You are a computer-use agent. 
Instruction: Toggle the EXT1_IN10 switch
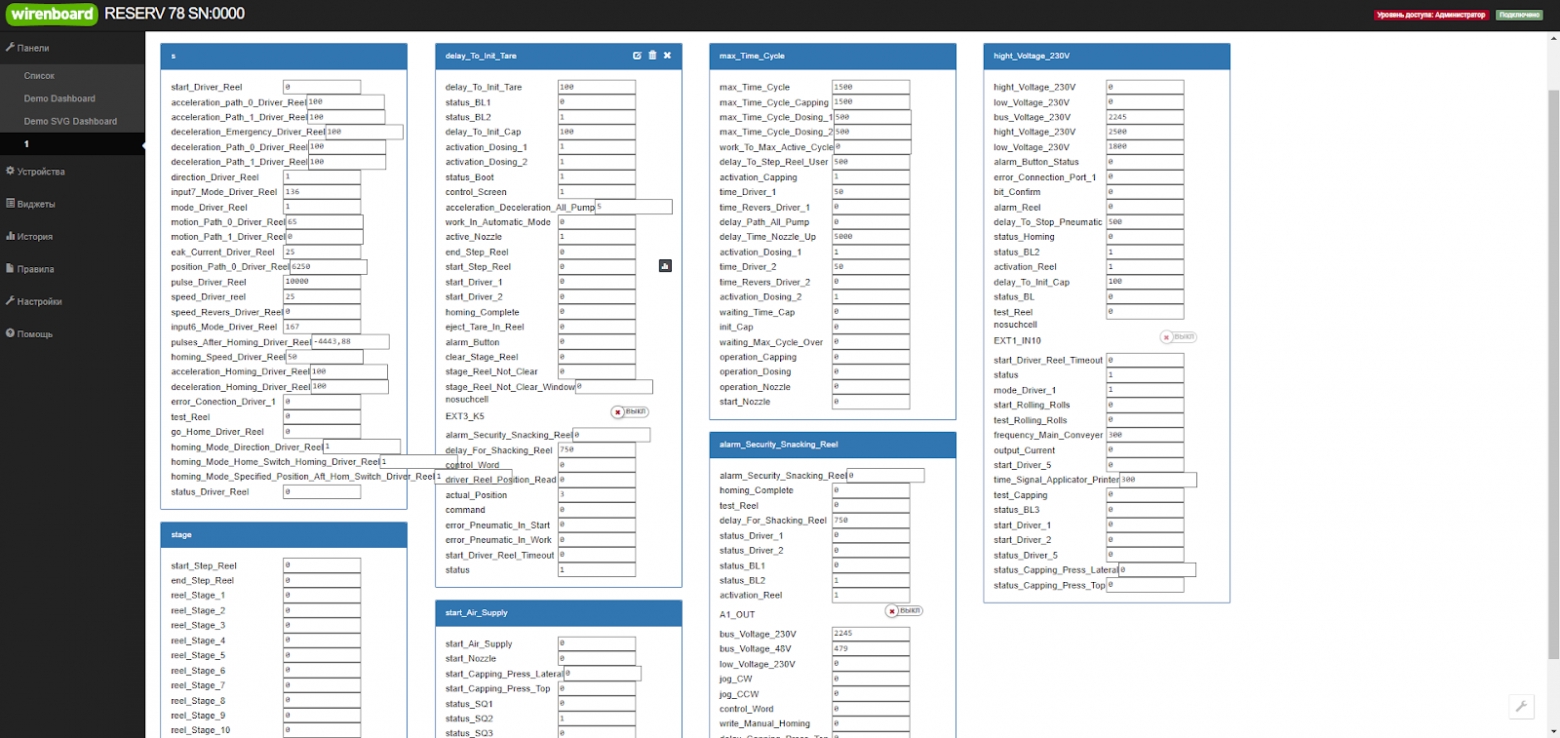tap(1178, 338)
